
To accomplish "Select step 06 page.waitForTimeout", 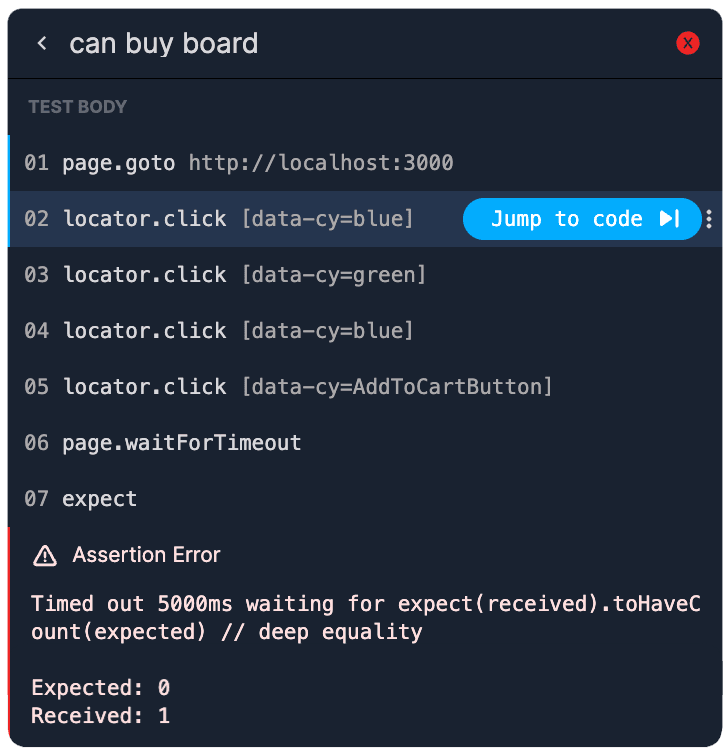I will coord(181,443).
